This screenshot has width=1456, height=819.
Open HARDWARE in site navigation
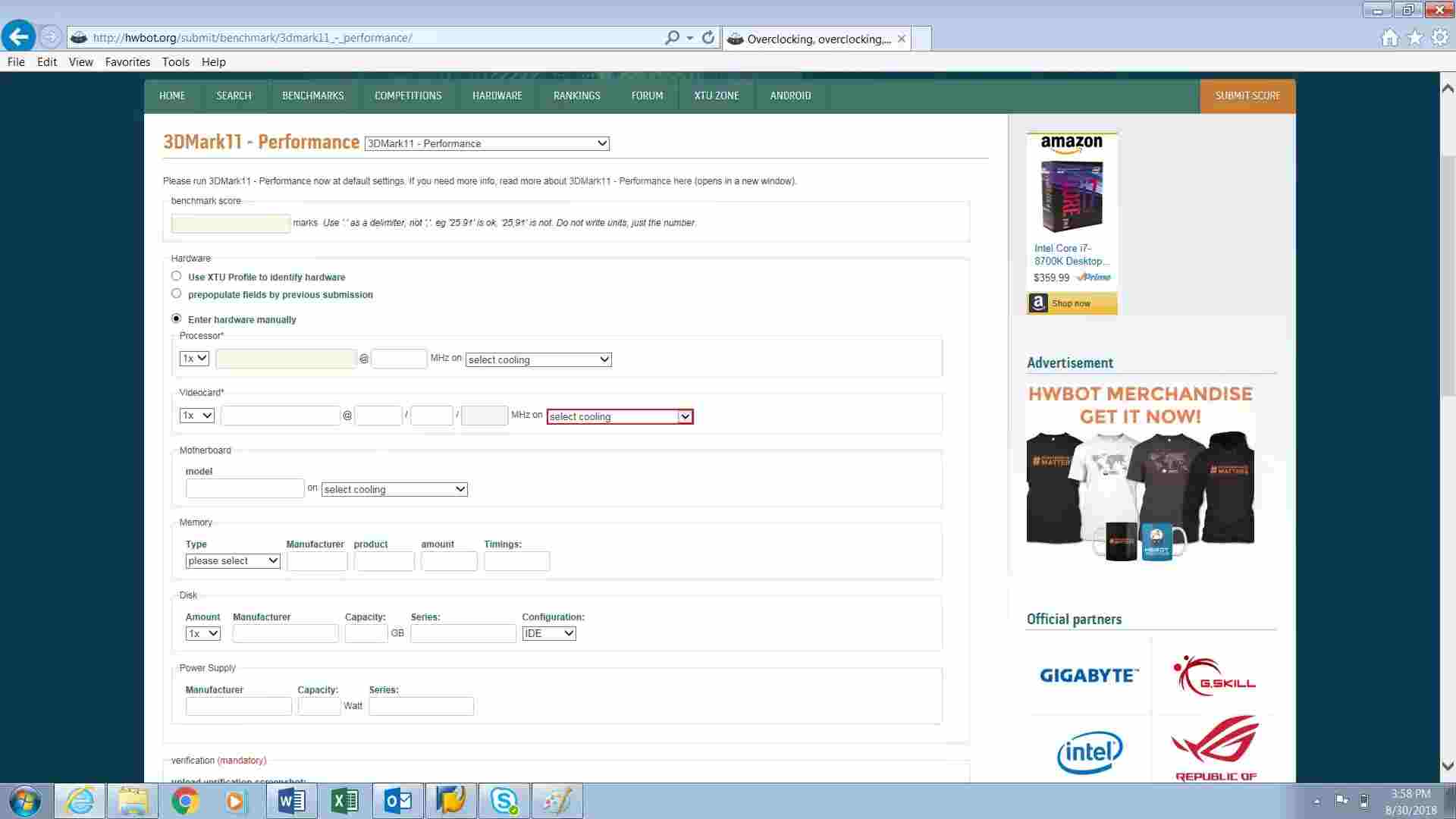click(497, 96)
